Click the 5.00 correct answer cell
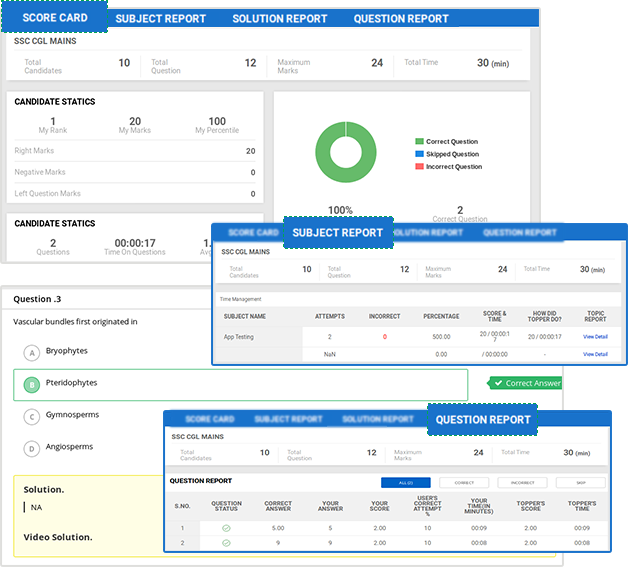This screenshot has width=628, height=567. click(x=278, y=528)
